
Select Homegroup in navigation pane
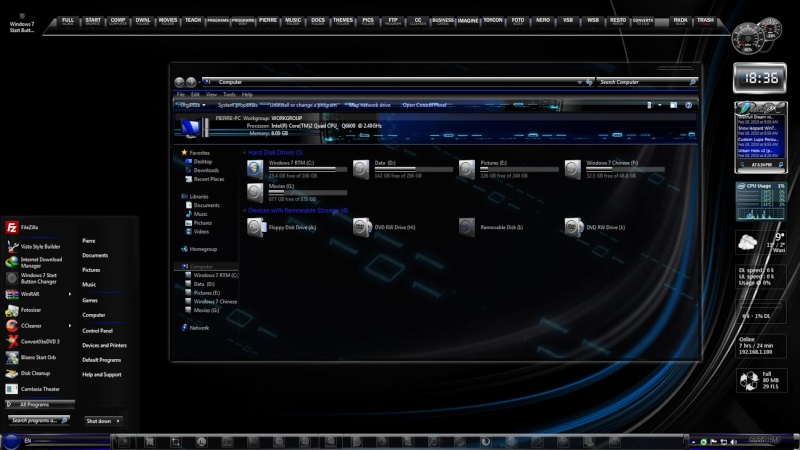[x=199, y=249]
